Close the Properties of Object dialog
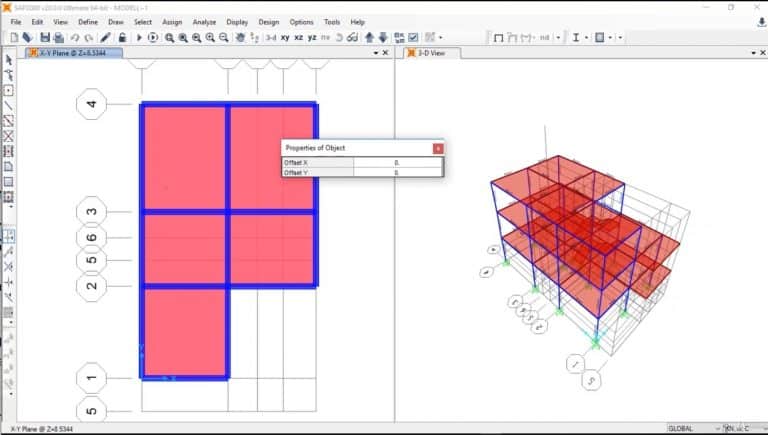The height and width of the screenshot is (435, 768). tap(437, 148)
